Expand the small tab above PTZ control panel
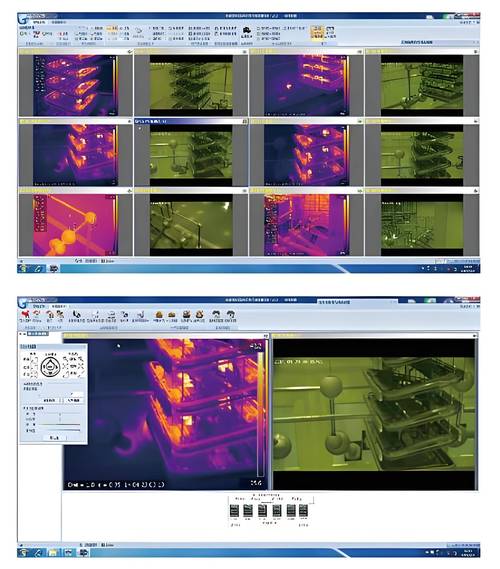The width and height of the screenshot is (500, 569). click(x=38, y=333)
